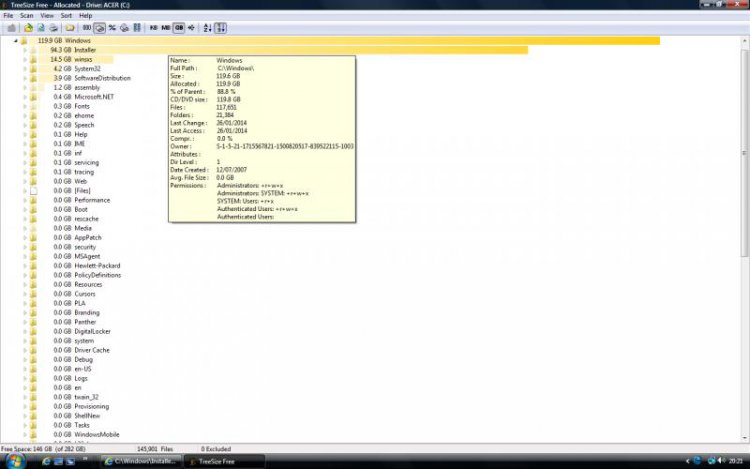
Task: Click the Installer folder icon
Action: pyautogui.click(x=33, y=50)
